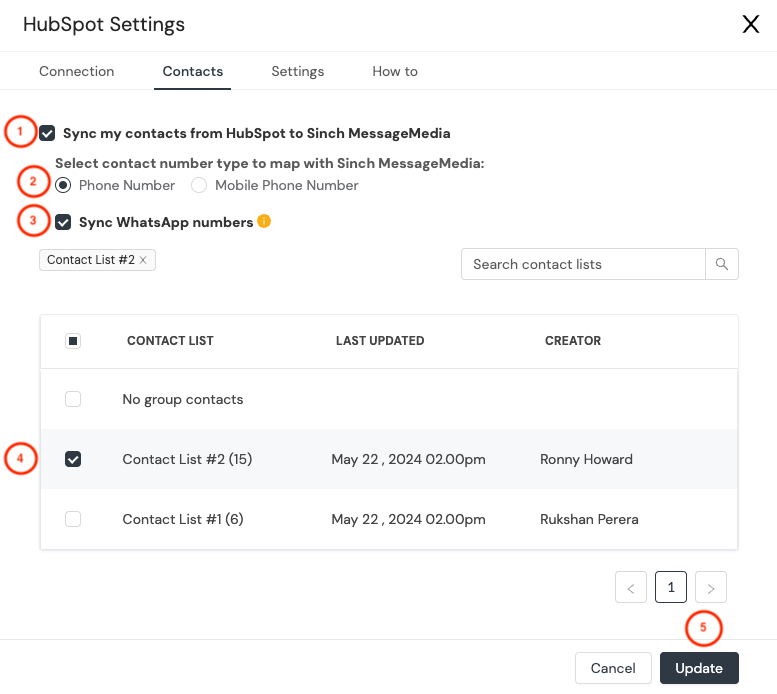Viewport: 777px width, 694px height.
Task: Click the Contact List #1 (6) name
Action: 183,519
